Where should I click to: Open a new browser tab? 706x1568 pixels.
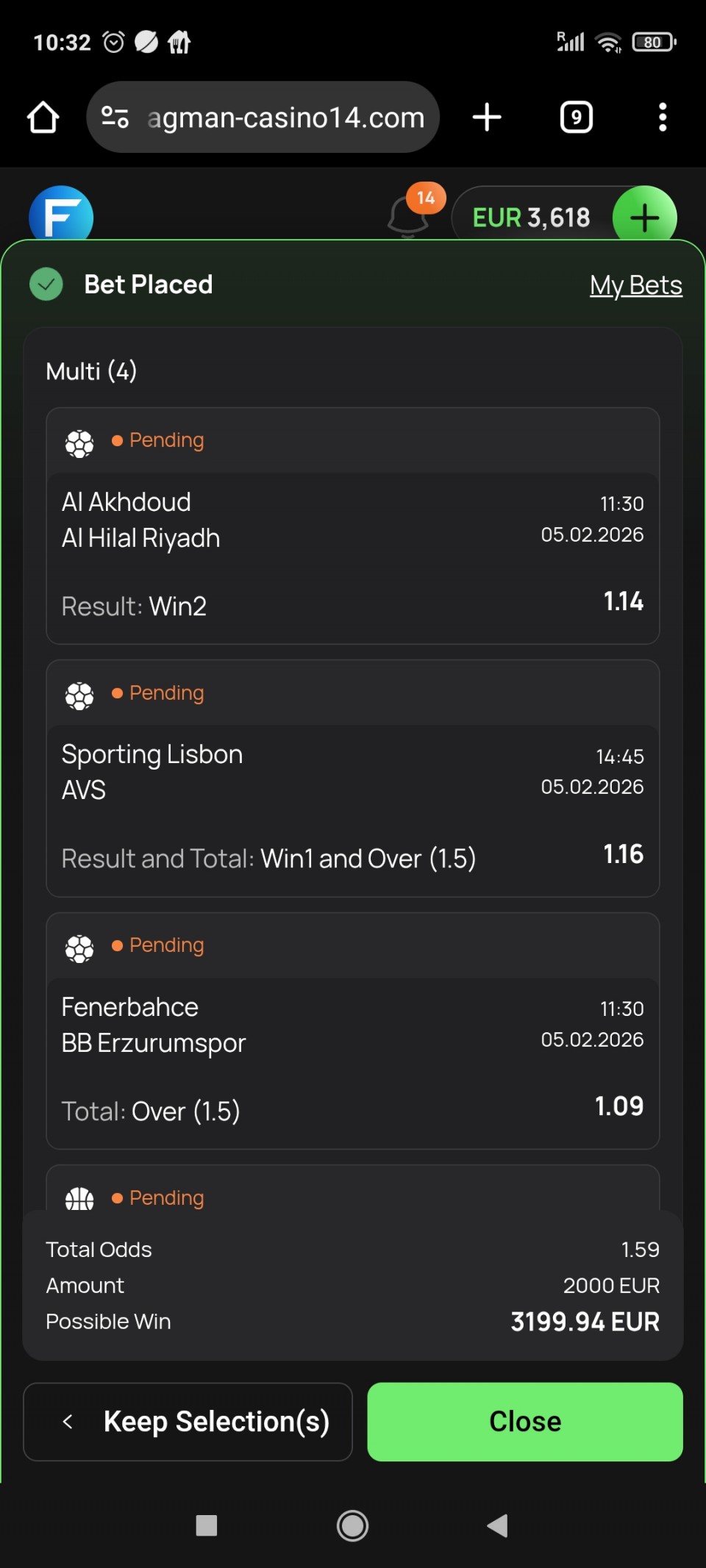[487, 118]
